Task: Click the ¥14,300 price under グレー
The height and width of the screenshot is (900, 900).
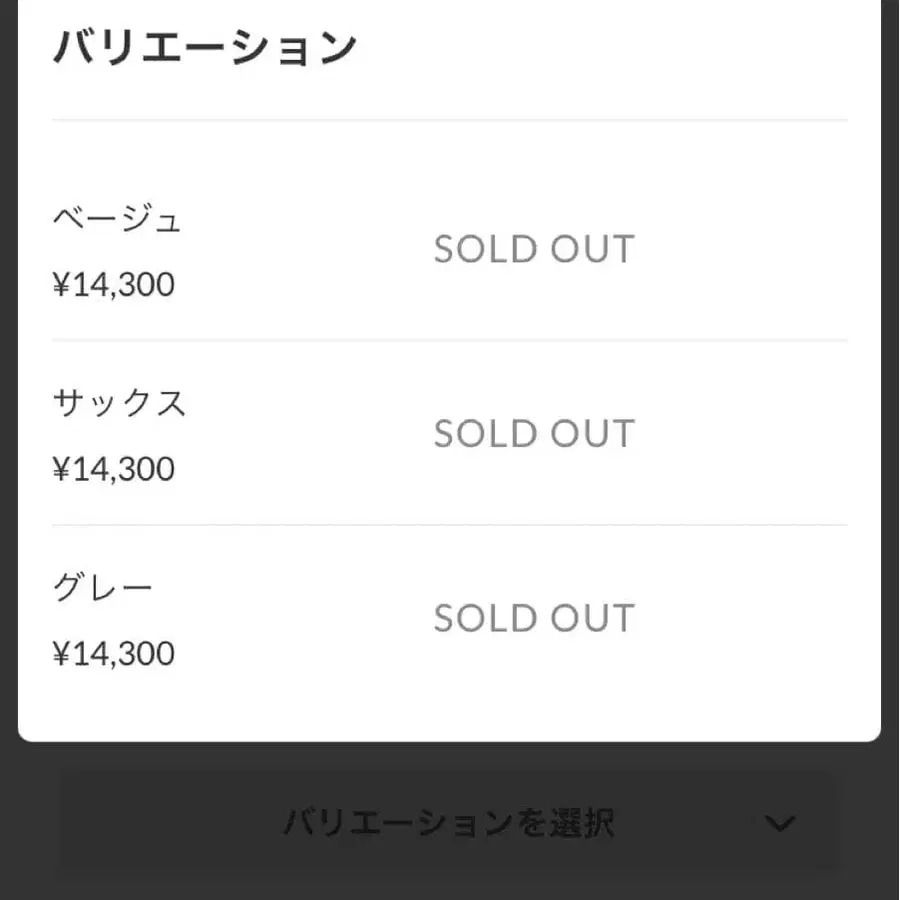Action: (114, 654)
